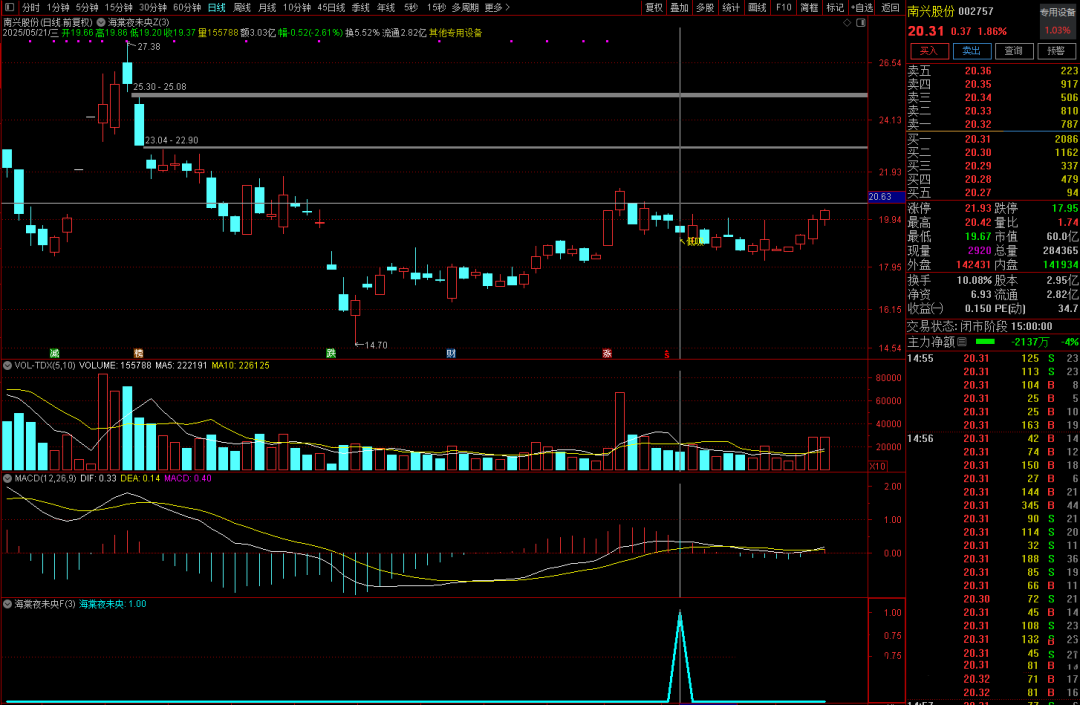
Task: Click the green 减 event marker
Action: [54, 353]
